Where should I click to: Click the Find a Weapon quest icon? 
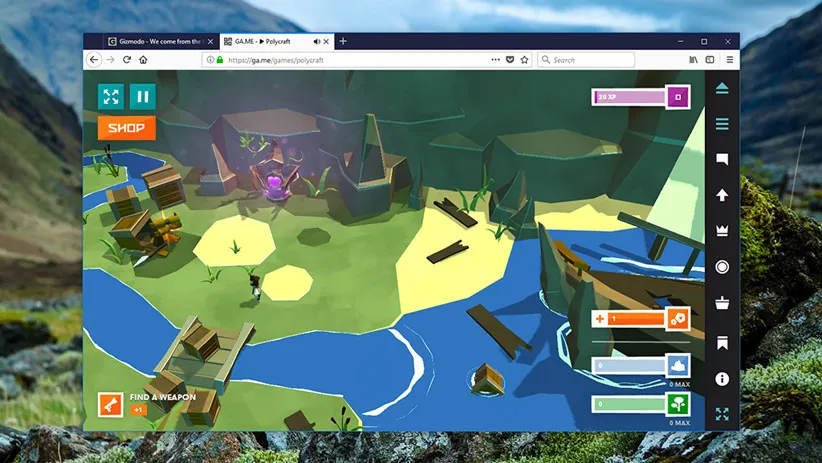click(110, 404)
